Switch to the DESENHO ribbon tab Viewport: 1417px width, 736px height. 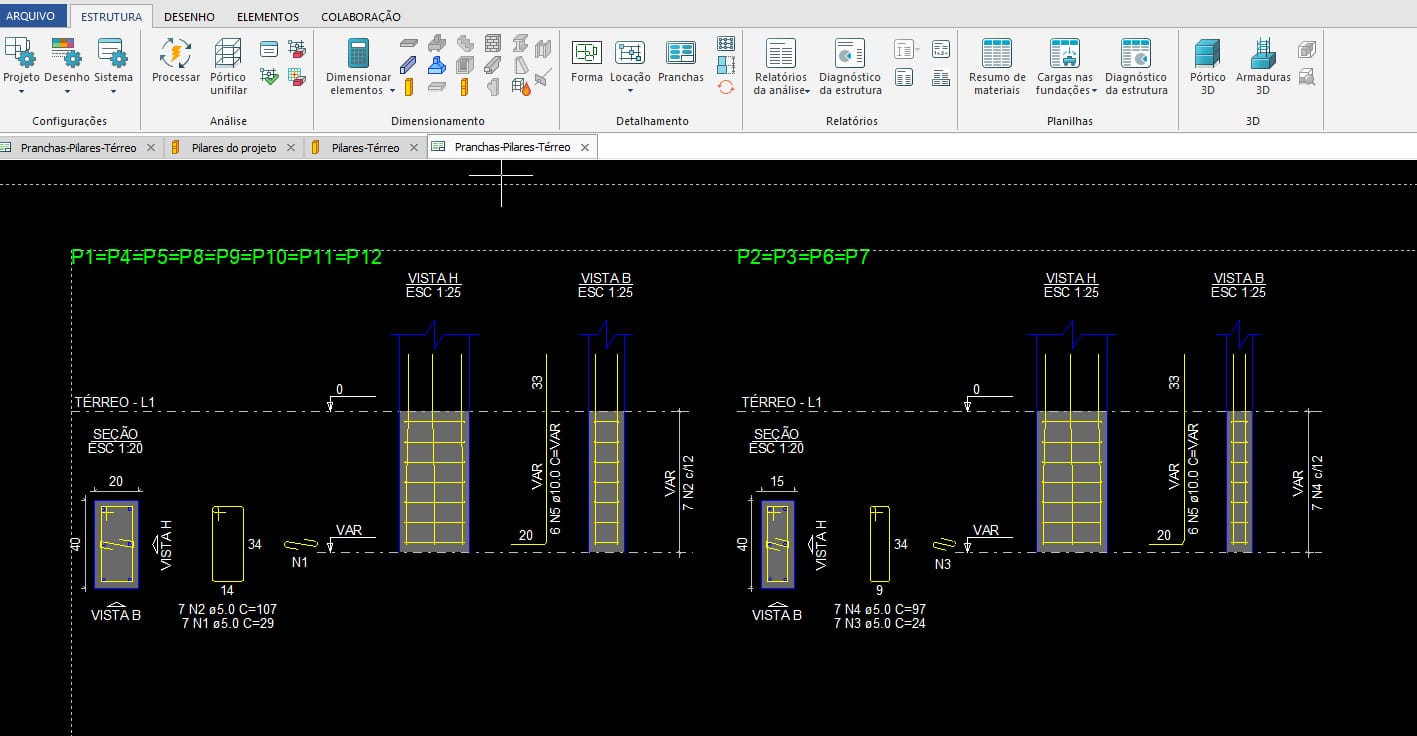188,16
